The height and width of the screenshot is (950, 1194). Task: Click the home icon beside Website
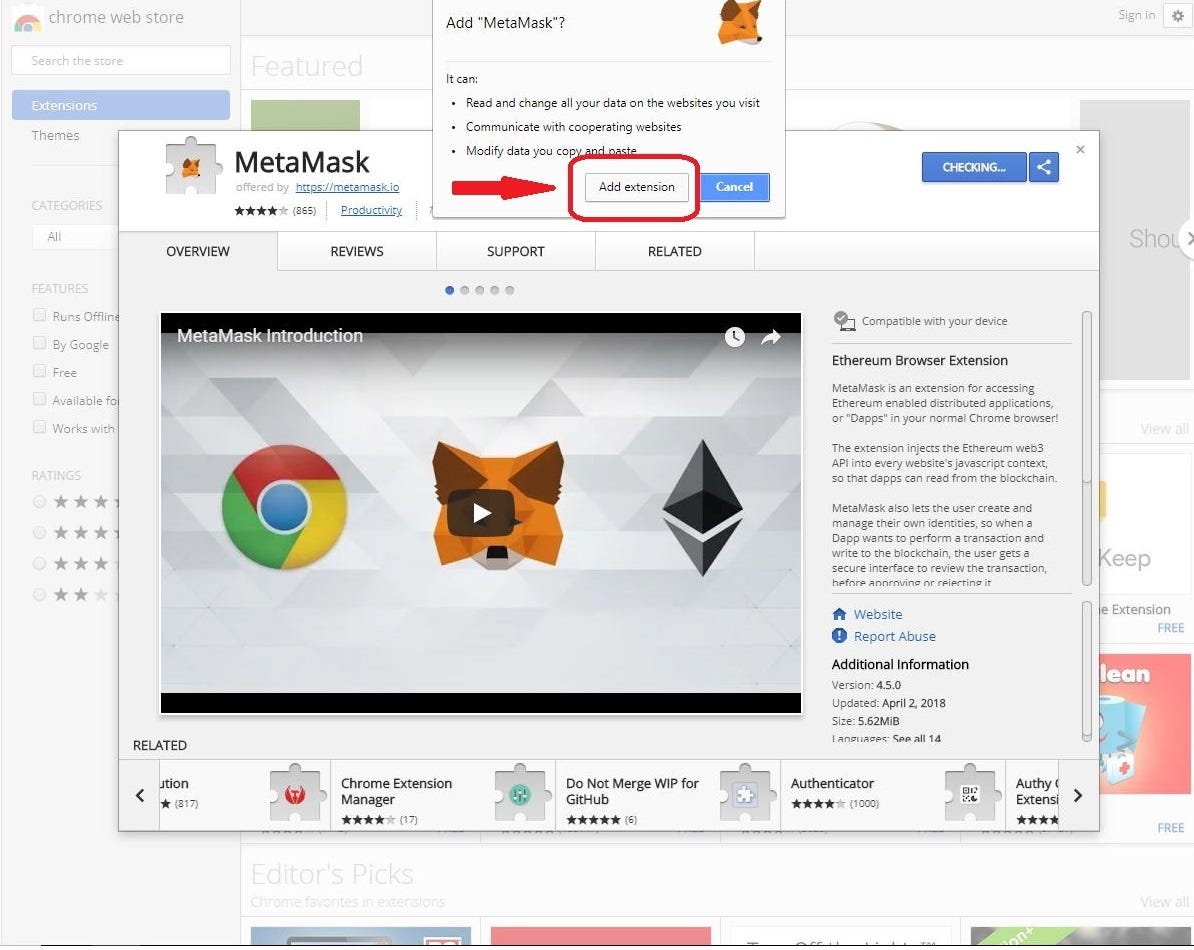[839, 614]
